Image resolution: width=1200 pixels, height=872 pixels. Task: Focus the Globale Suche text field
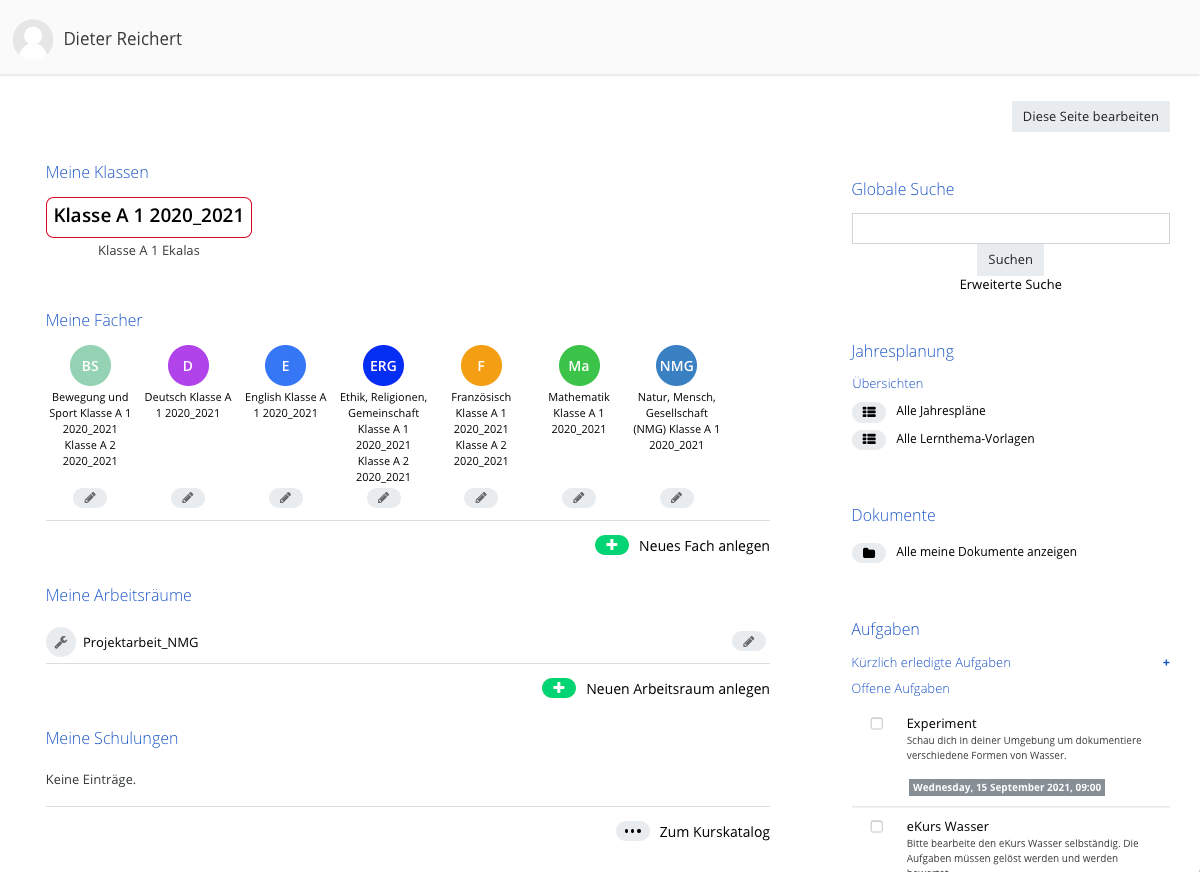pos(1010,228)
